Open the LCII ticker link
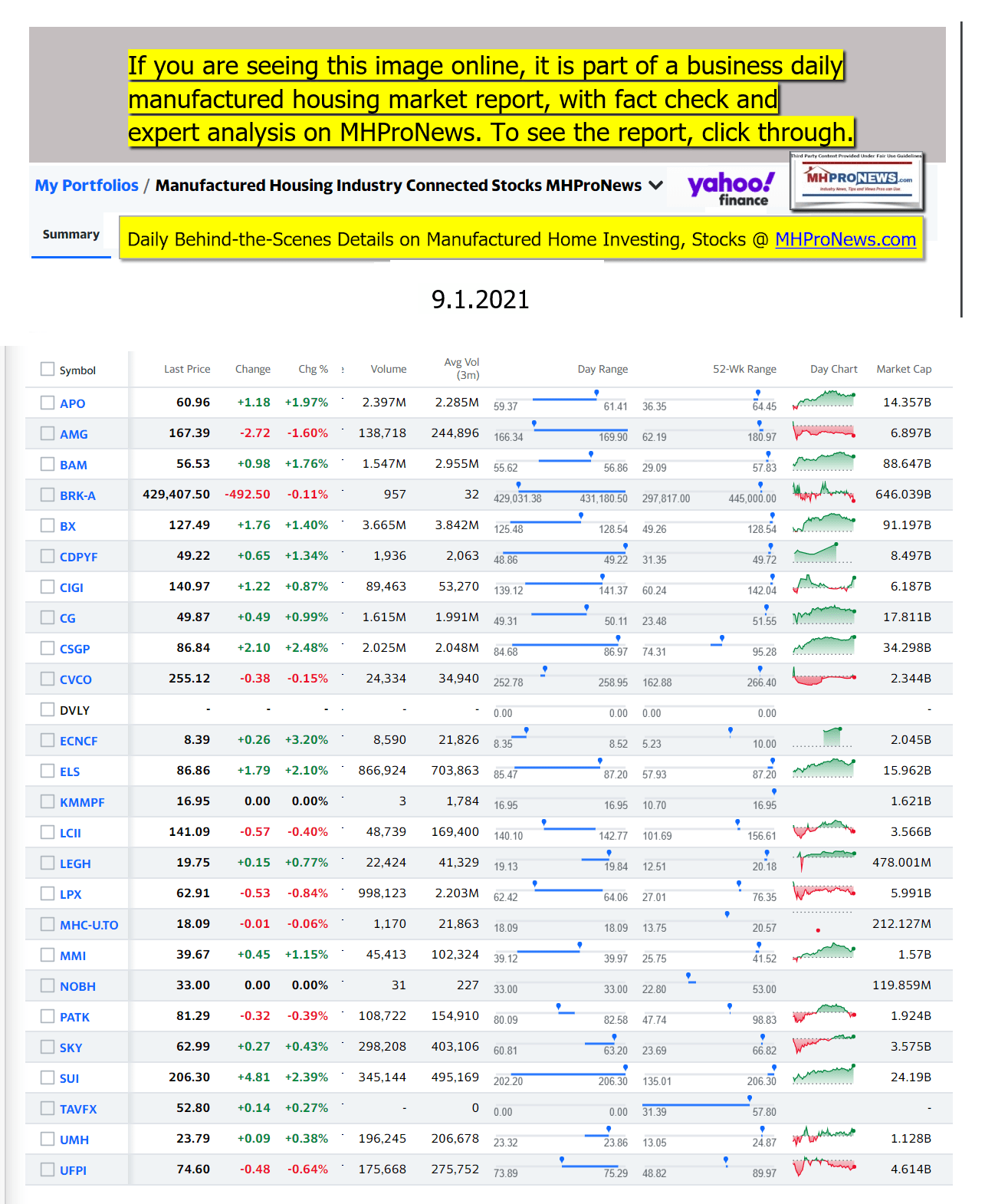 (x=71, y=833)
